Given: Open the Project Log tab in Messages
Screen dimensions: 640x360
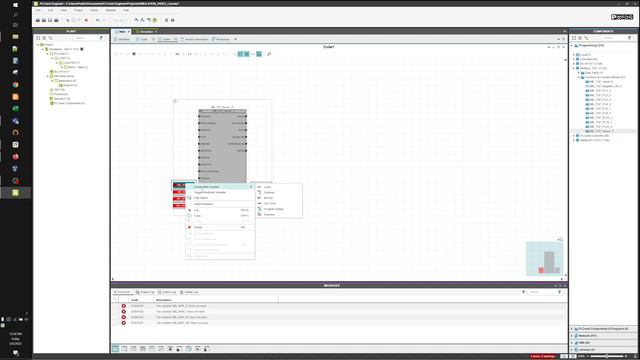Looking at the screenshot, I should [x=145, y=292].
